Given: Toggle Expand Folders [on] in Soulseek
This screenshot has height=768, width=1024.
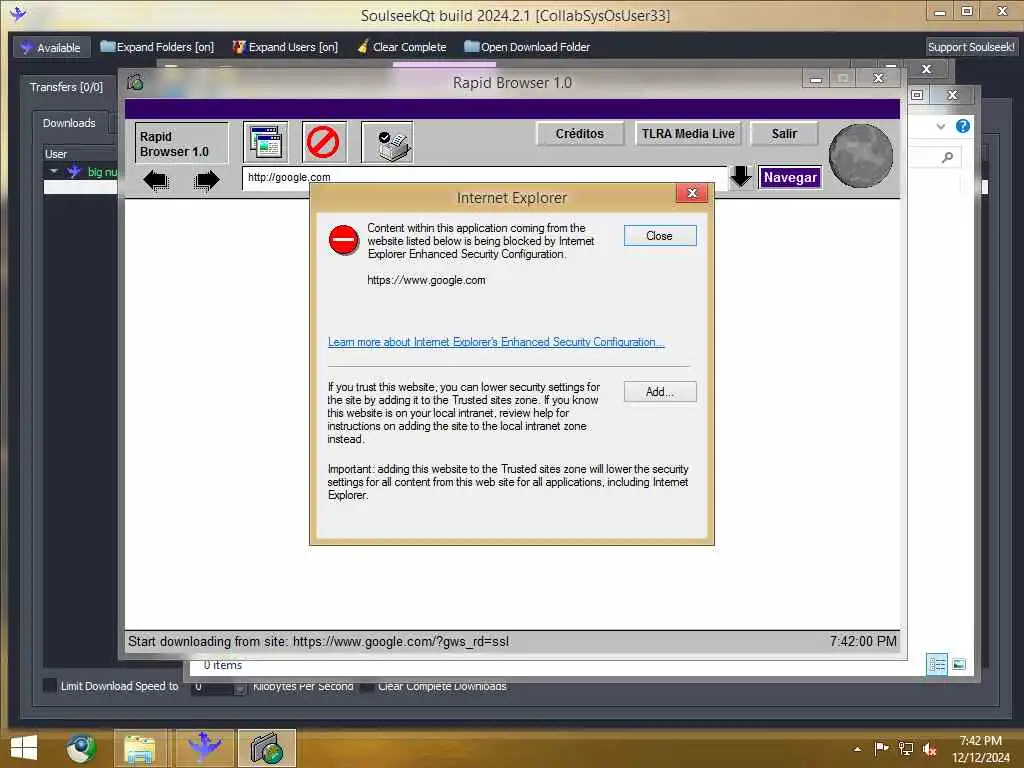Looking at the screenshot, I should pos(157,47).
